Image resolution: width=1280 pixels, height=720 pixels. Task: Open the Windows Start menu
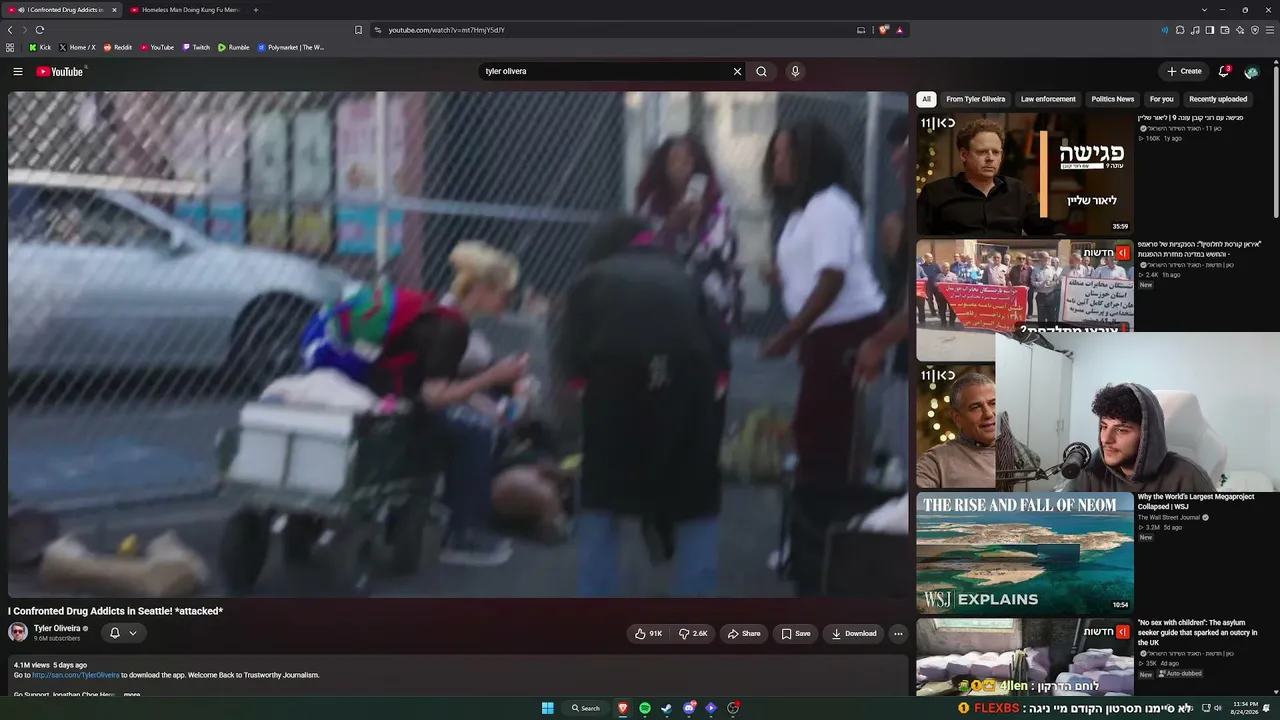tap(547, 708)
